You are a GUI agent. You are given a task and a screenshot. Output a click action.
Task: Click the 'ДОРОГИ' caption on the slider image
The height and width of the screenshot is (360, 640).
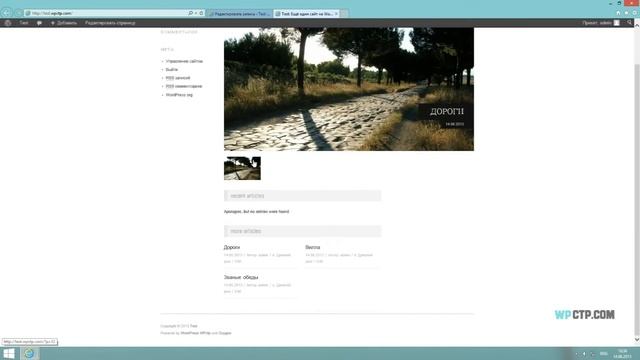pyautogui.click(x=447, y=111)
